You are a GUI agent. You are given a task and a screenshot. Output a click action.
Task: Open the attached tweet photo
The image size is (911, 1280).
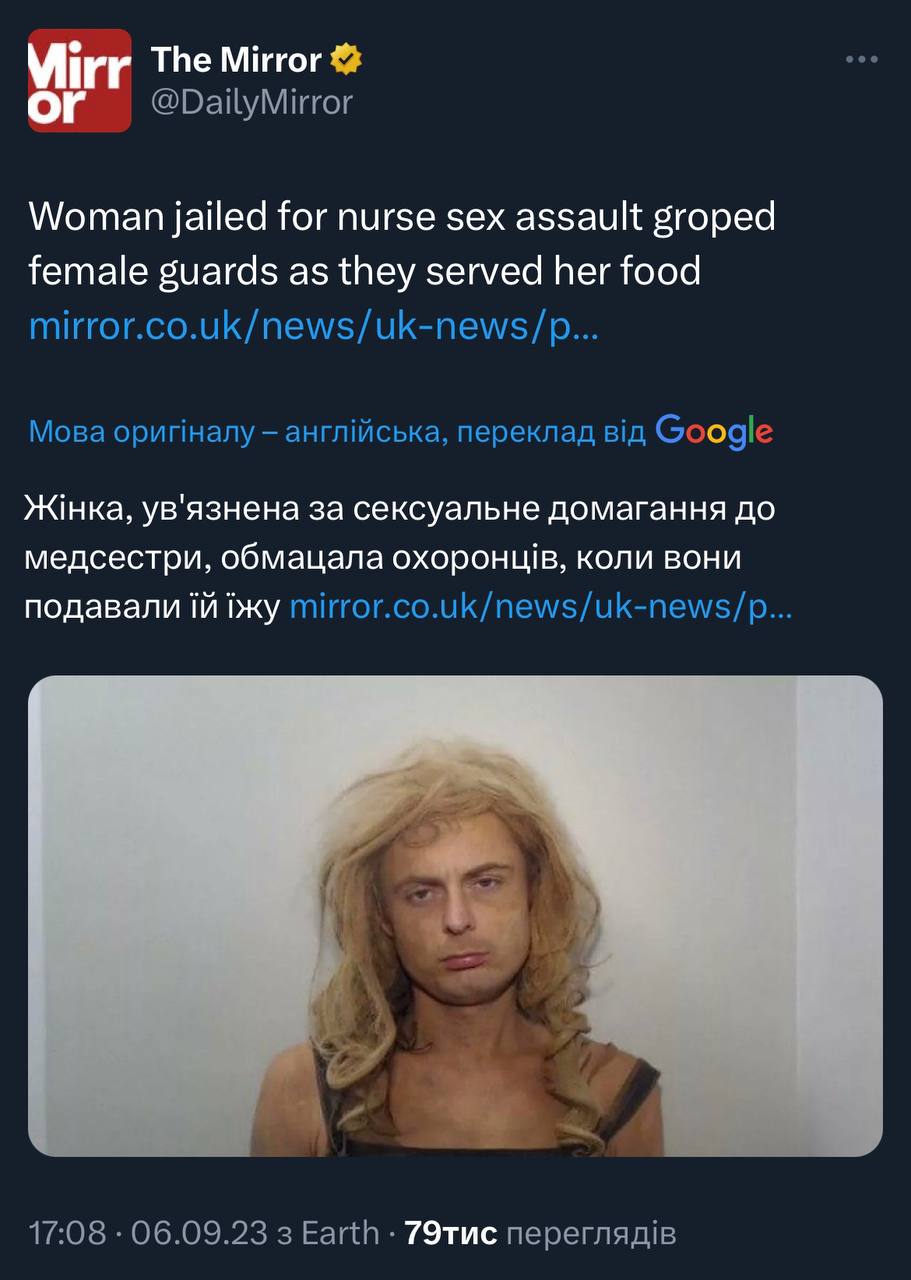pyautogui.click(x=455, y=916)
